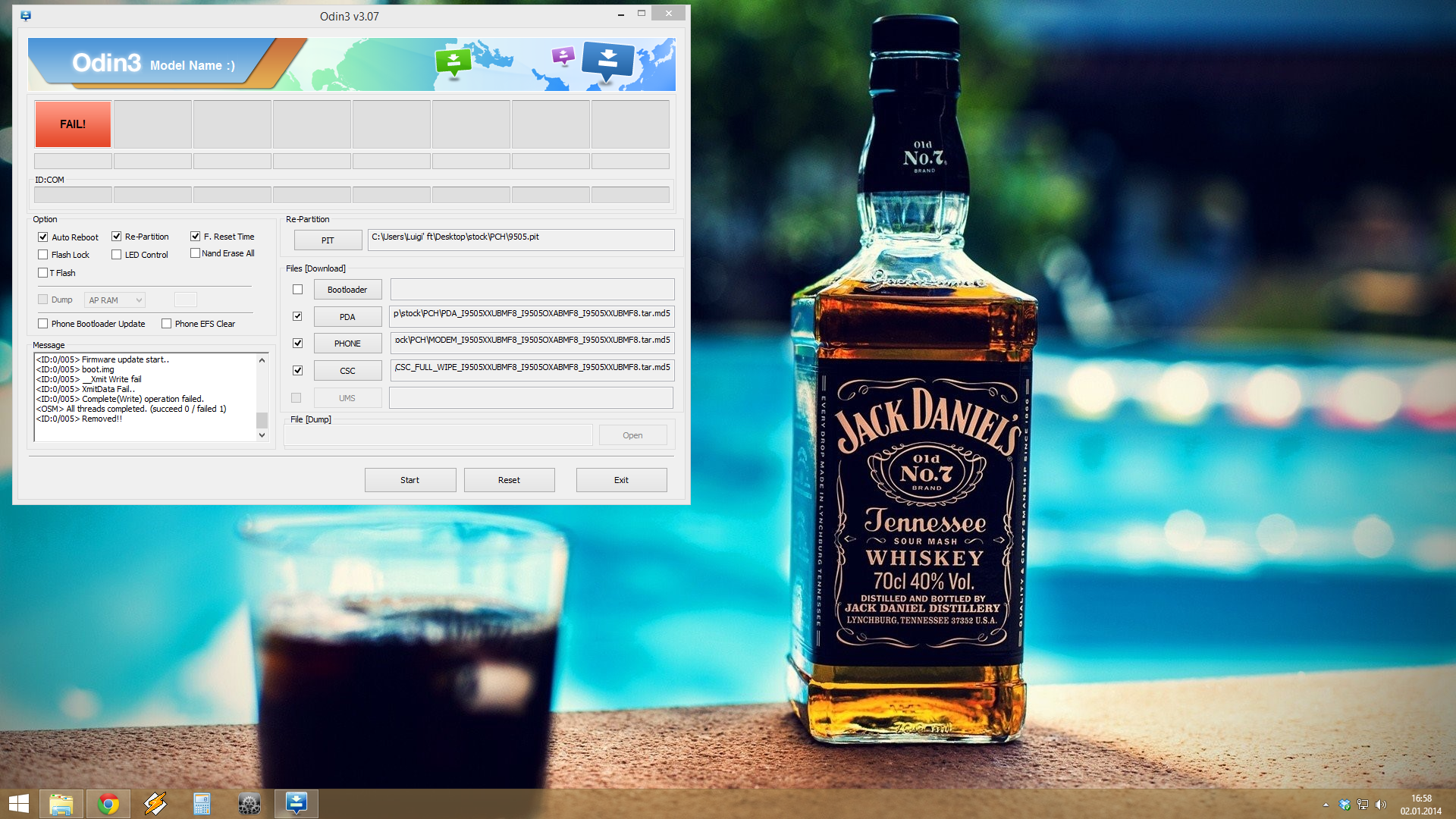The image size is (1456, 819).
Task: Toggle F. Reset Time checkbox
Action: [x=196, y=237]
